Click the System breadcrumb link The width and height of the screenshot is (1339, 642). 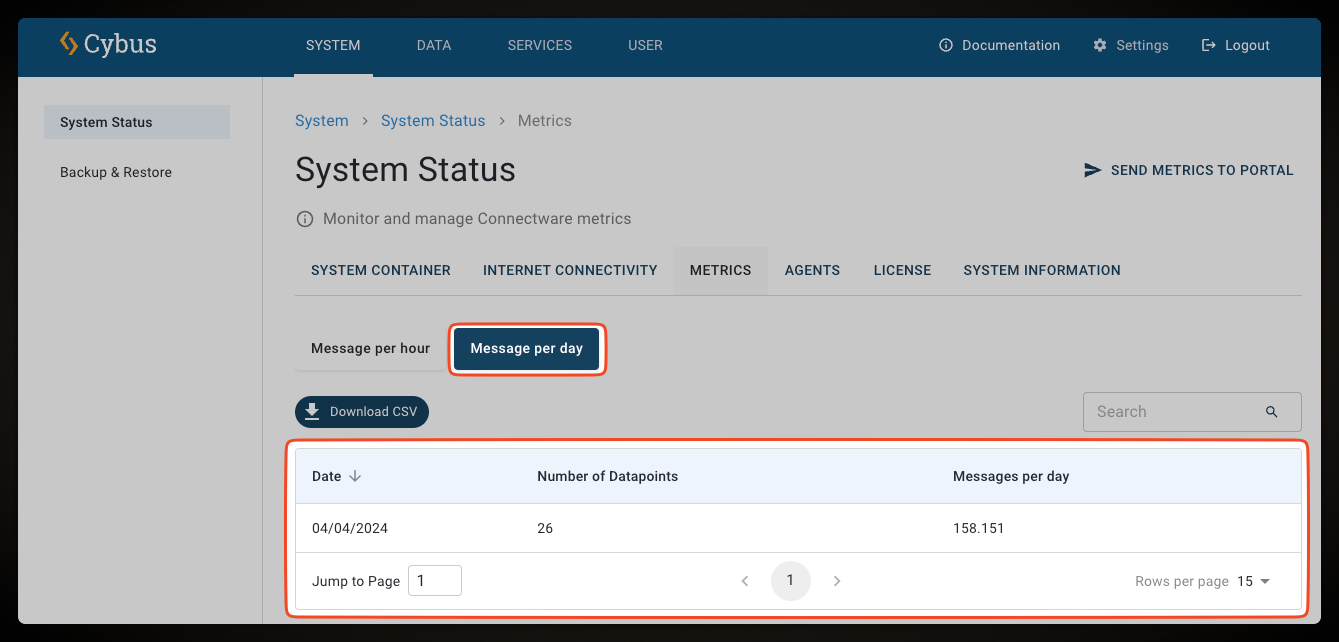[x=321, y=121]
